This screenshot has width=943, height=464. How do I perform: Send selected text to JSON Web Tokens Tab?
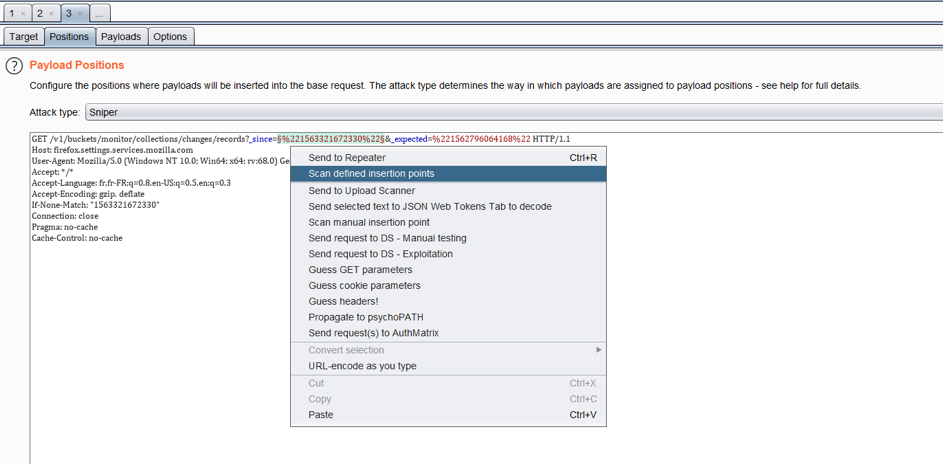click(x=430, y=207)
